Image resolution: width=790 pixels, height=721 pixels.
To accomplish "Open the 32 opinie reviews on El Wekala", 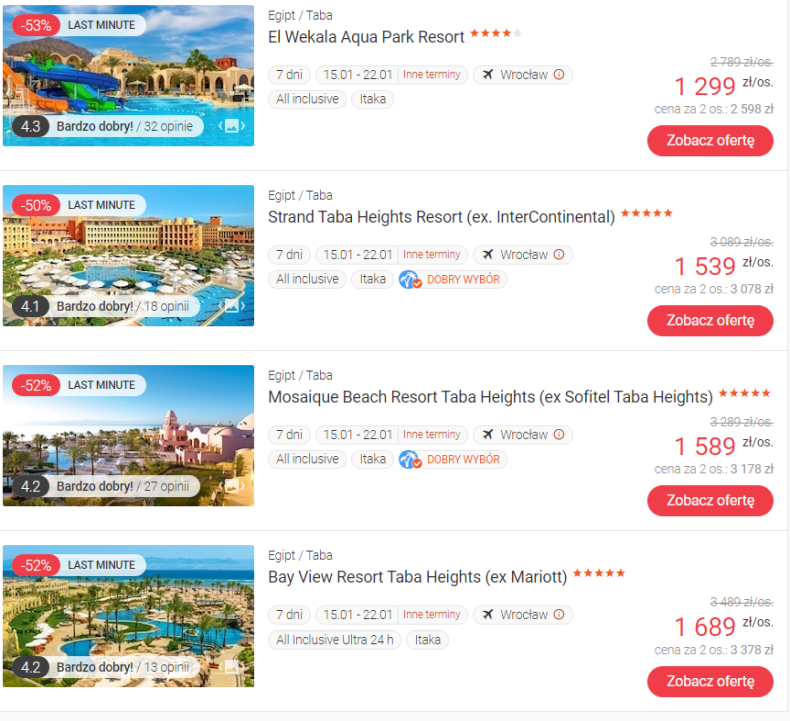I will click(168, 126).
